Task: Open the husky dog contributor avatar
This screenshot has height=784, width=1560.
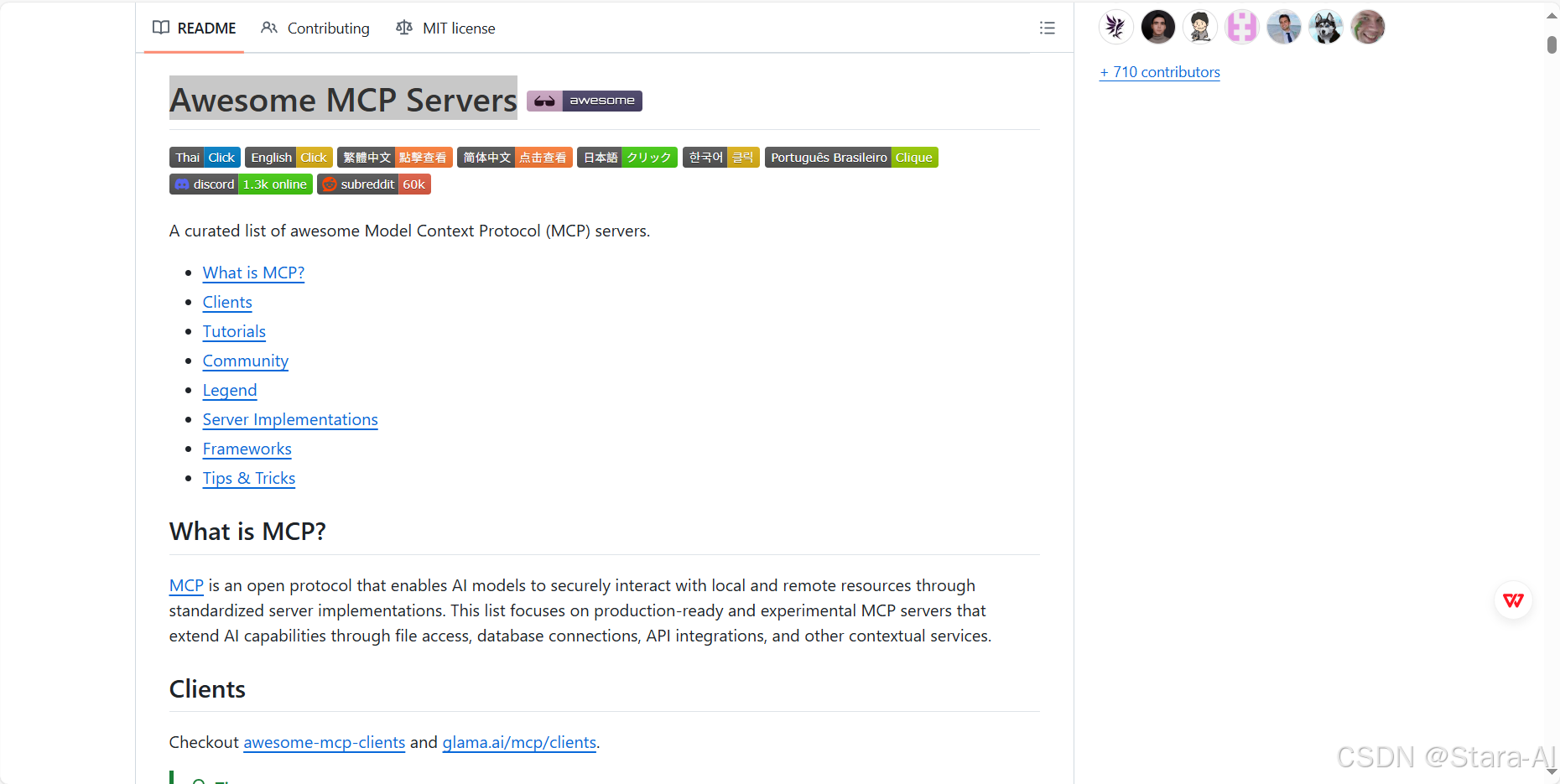Action: click(x=1326, y=27)
